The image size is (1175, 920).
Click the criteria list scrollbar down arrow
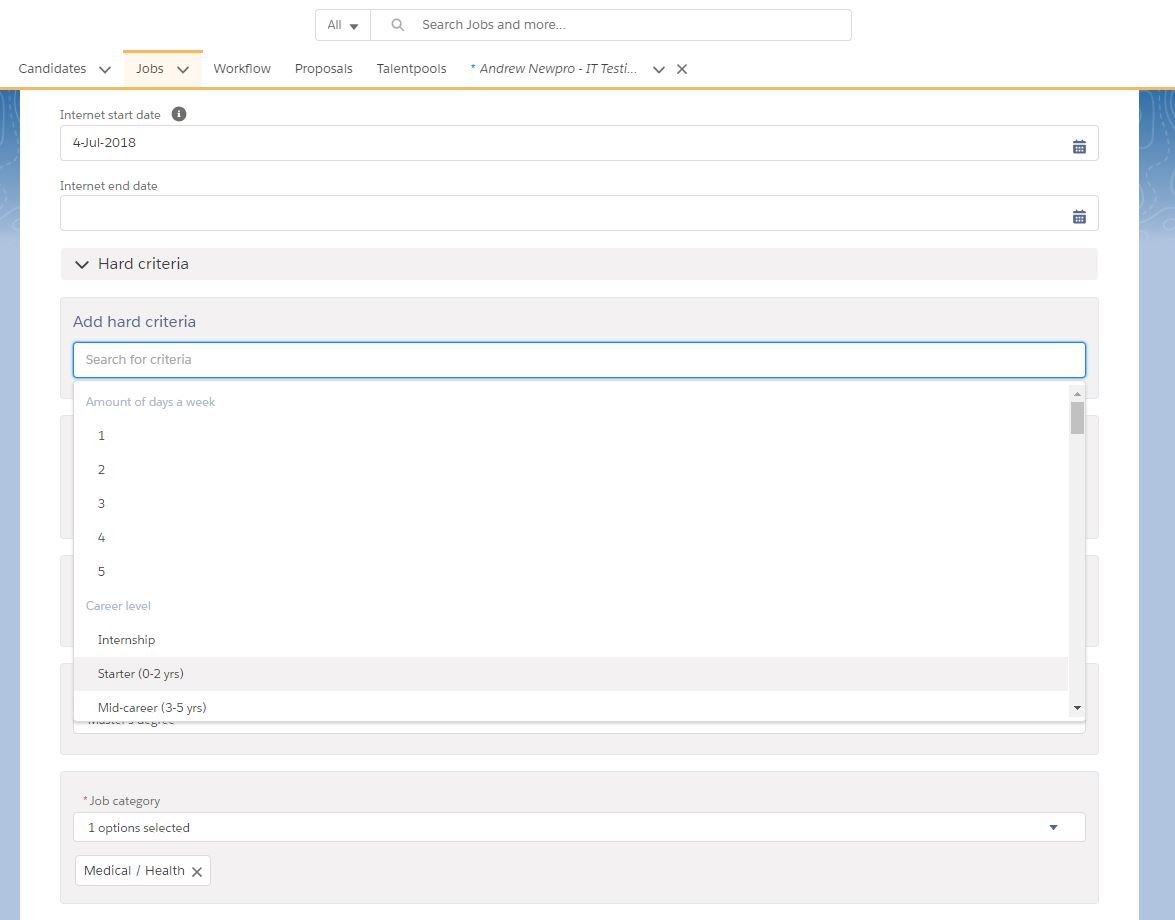tap(1077, 708)
